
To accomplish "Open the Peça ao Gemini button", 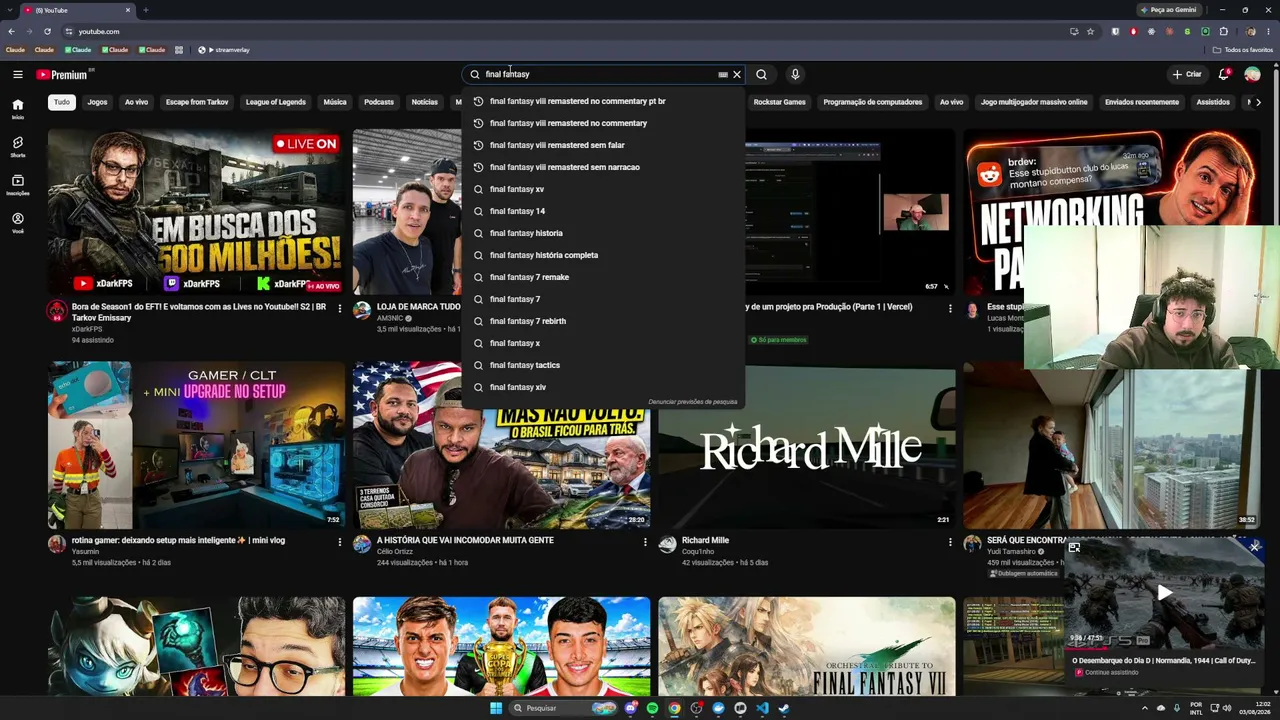I will point(1168,10).
